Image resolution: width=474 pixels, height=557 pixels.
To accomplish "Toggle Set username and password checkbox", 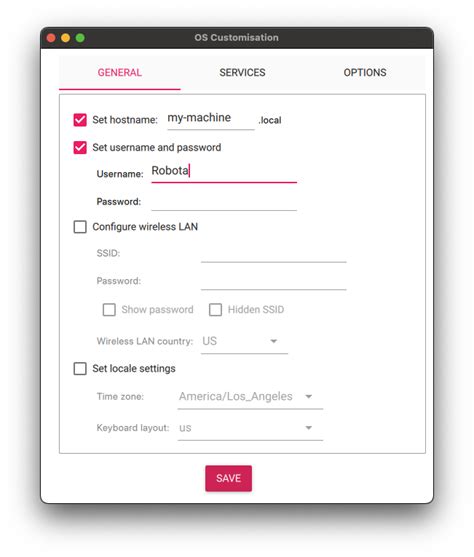I will (x=80, y=147).
